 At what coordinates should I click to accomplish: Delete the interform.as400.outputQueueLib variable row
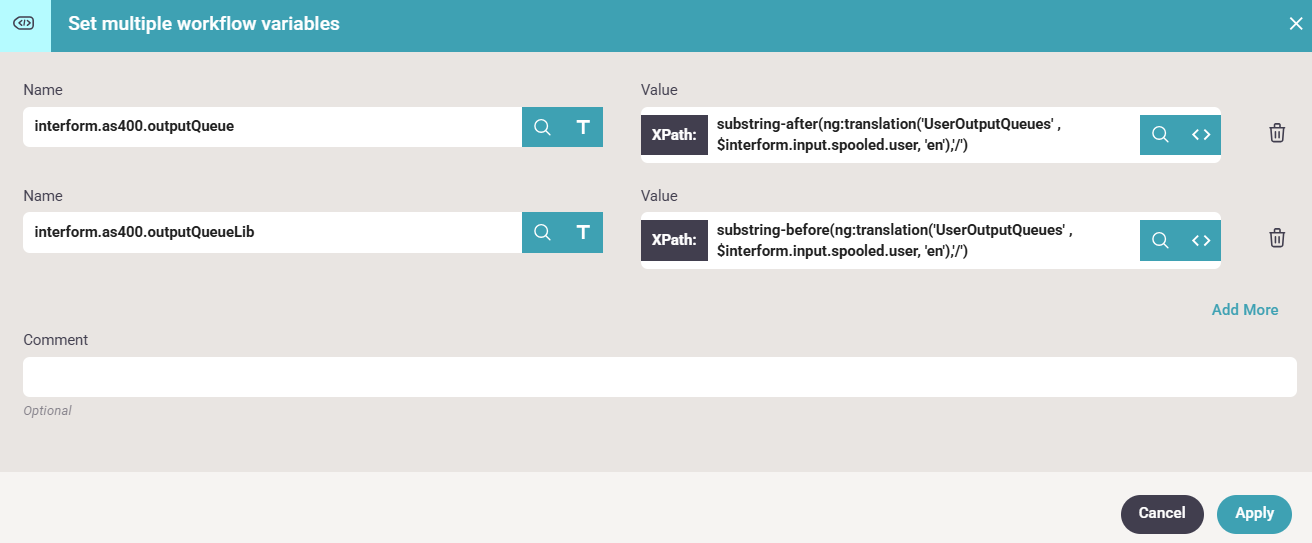click(x=1277, y=238)
